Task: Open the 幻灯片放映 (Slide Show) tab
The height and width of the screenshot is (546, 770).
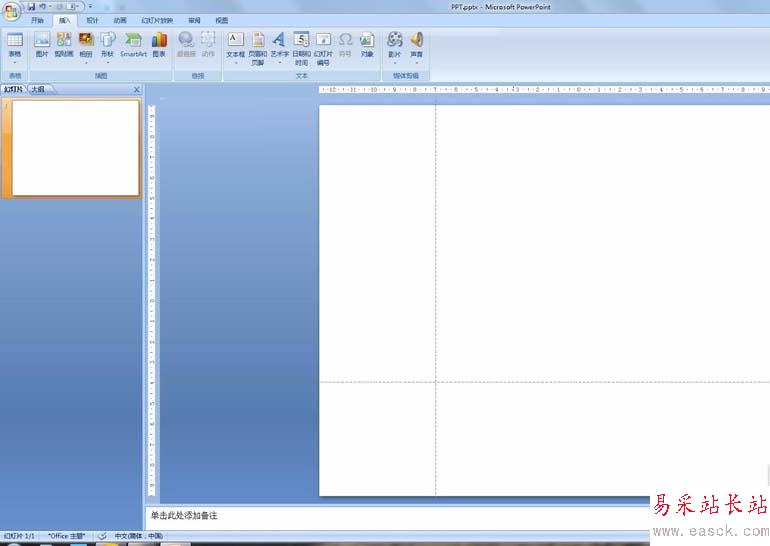Action: point(157,21)
